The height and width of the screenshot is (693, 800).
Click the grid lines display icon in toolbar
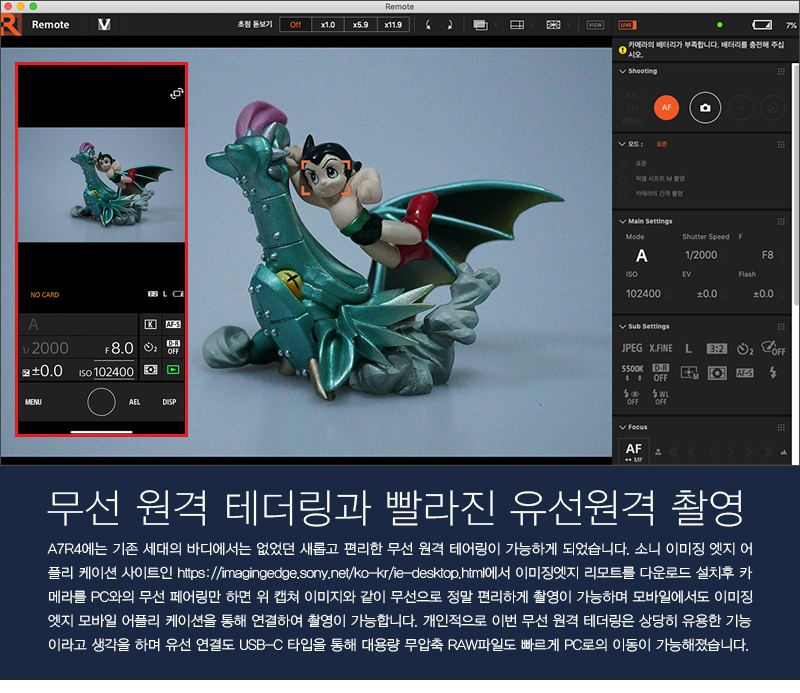[x=553, y=24]
